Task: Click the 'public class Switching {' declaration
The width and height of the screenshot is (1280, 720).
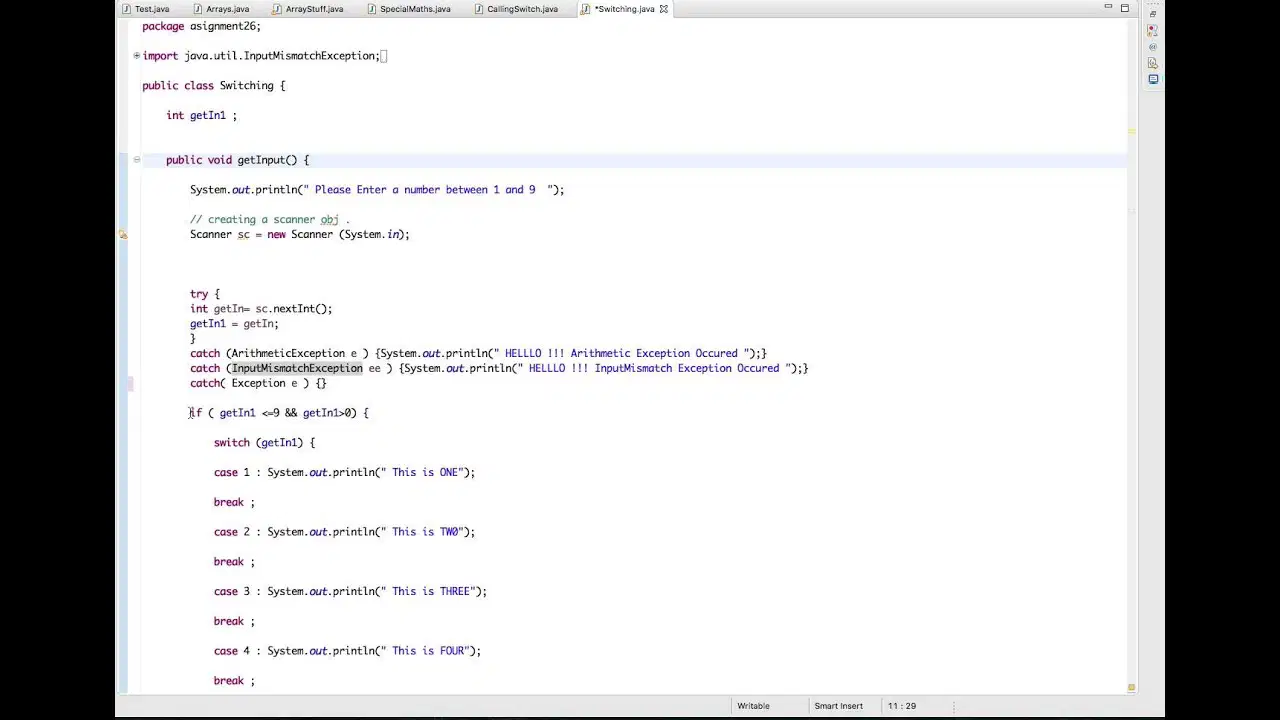Action: (213, 86)
